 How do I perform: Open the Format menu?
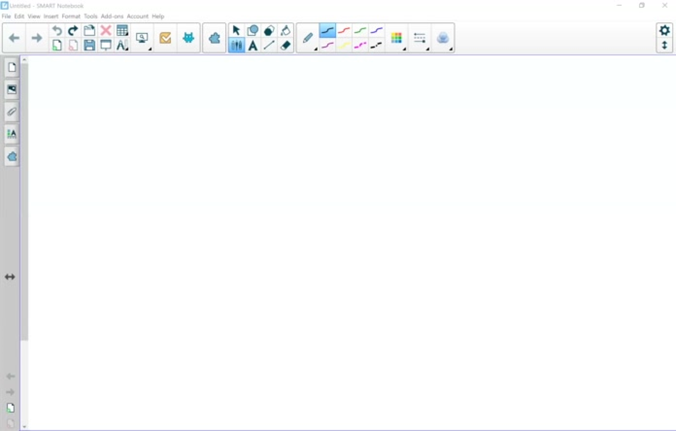click(71, 16)
